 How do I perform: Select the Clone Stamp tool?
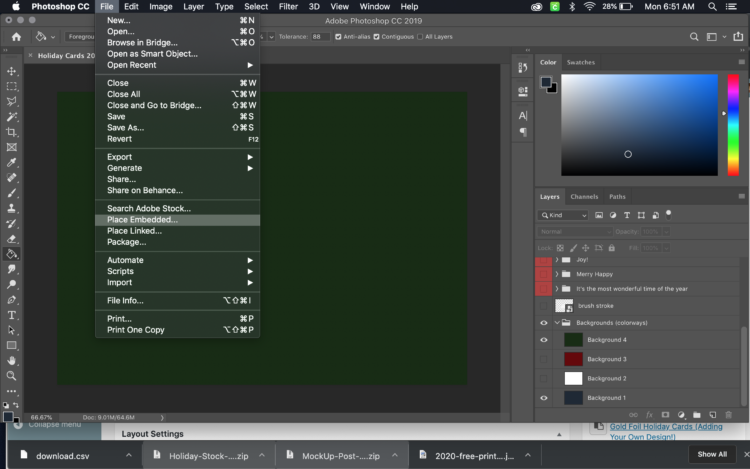tap(11, 208)
